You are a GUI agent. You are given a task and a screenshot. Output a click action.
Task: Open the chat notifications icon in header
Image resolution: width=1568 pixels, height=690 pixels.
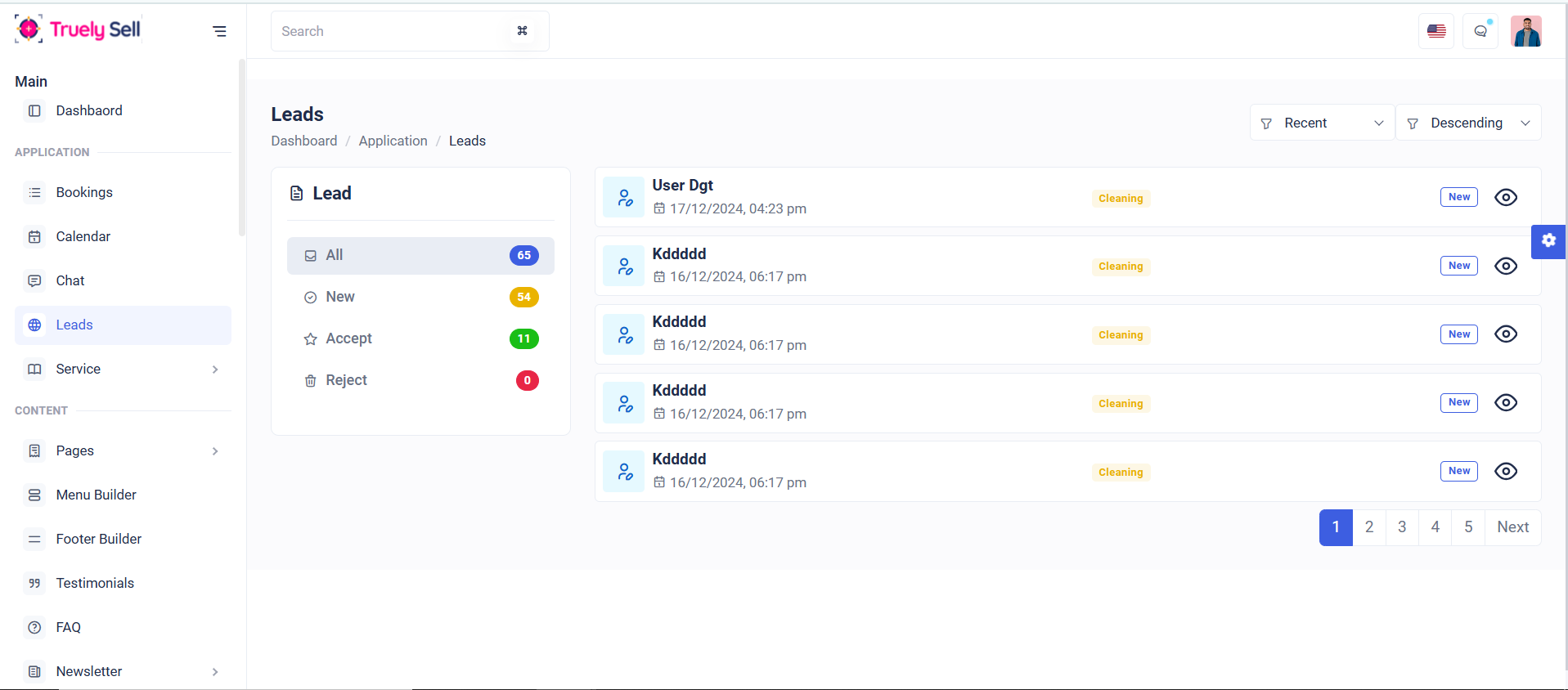coord(1480,31)
